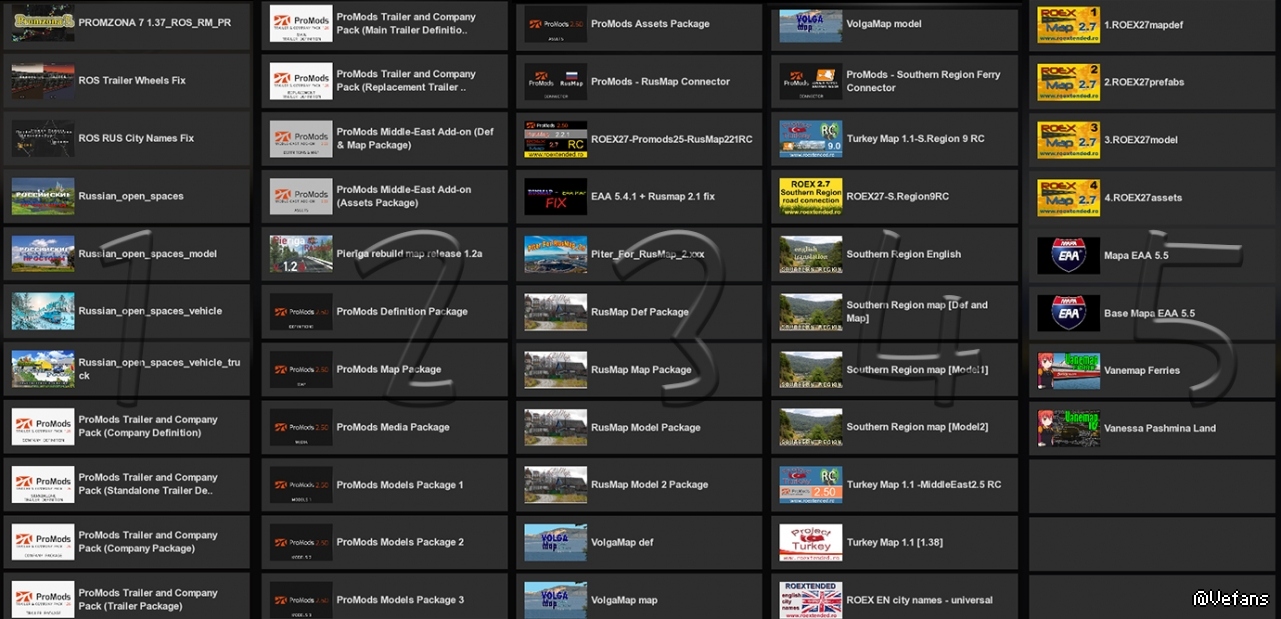Click 'Pack (Replacement Trailer ..' text
1281x619 pixels.
tap(401, 88)
